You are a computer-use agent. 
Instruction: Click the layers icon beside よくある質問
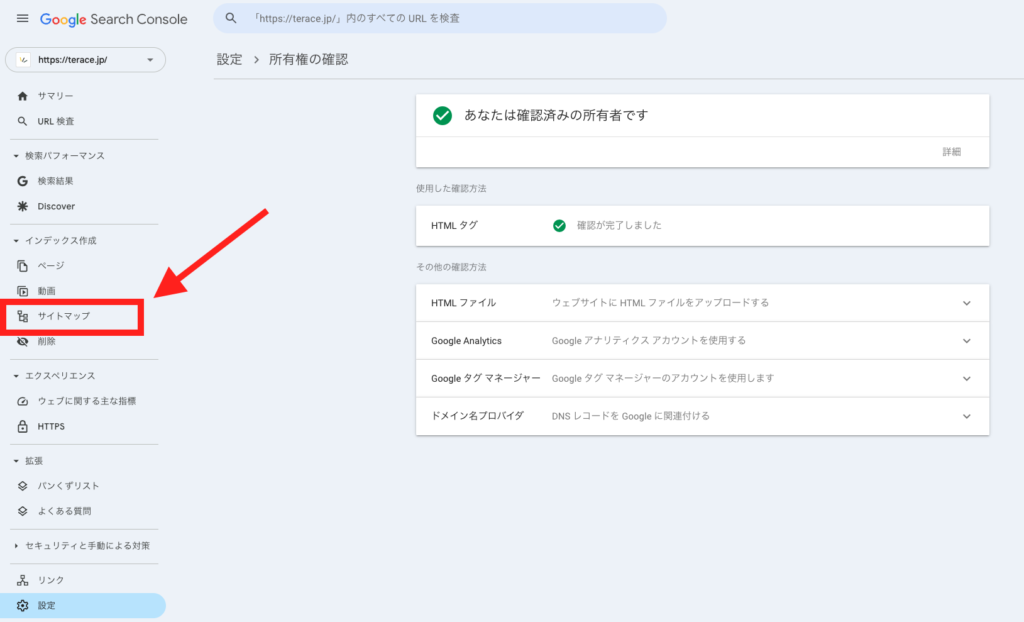pos(23,512)
